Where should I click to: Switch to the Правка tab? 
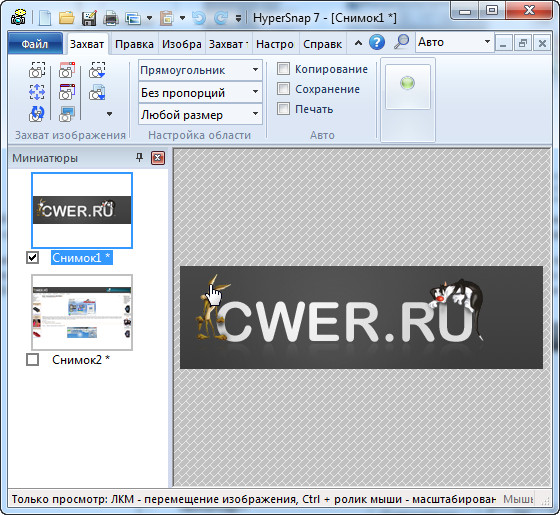coord(134,44)
